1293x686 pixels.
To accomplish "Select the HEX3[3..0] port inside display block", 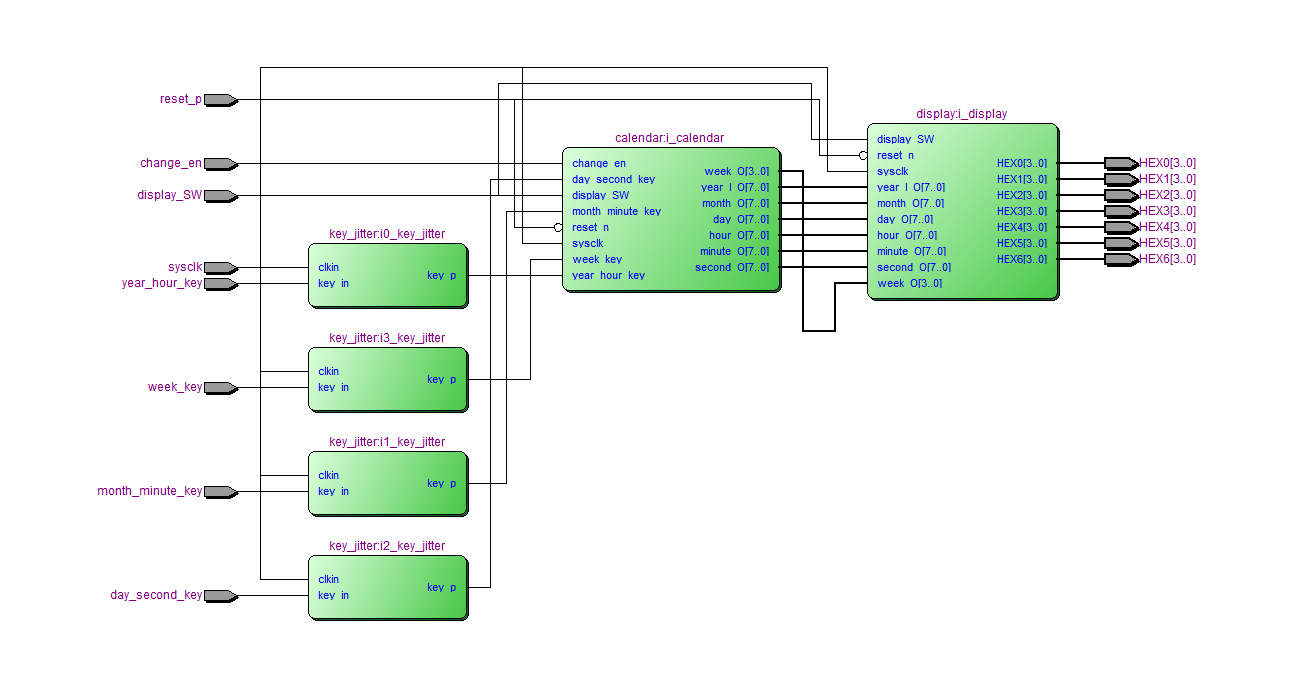I will coord(1022,211).
